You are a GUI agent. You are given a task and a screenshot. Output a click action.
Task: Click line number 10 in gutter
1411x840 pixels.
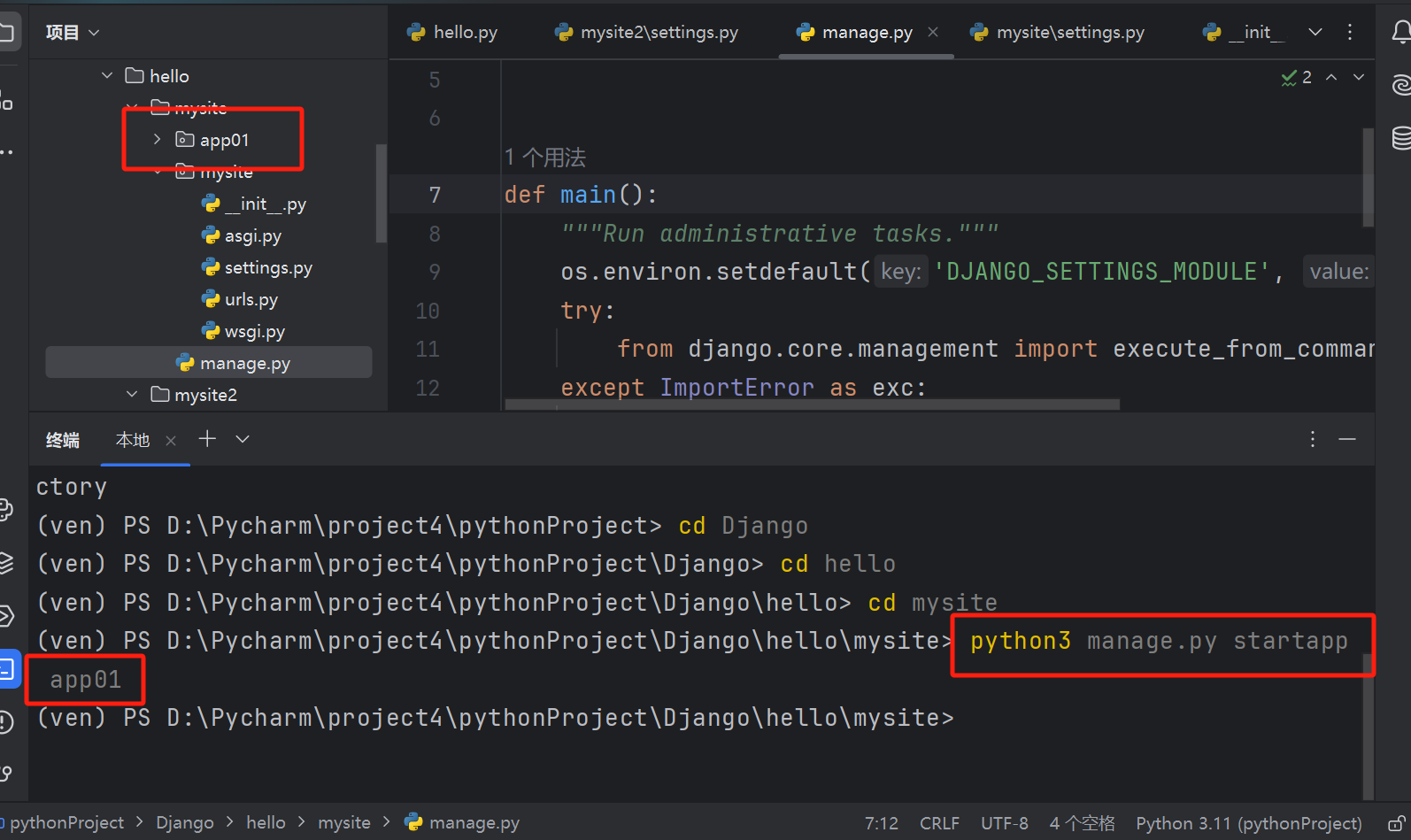pos(428,311)
